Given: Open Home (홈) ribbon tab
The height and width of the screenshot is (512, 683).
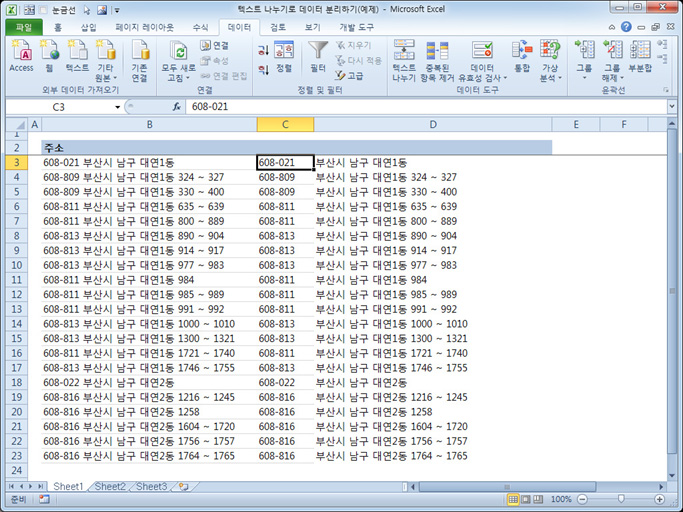Looking at the screenshot, I should pos(57,27).
